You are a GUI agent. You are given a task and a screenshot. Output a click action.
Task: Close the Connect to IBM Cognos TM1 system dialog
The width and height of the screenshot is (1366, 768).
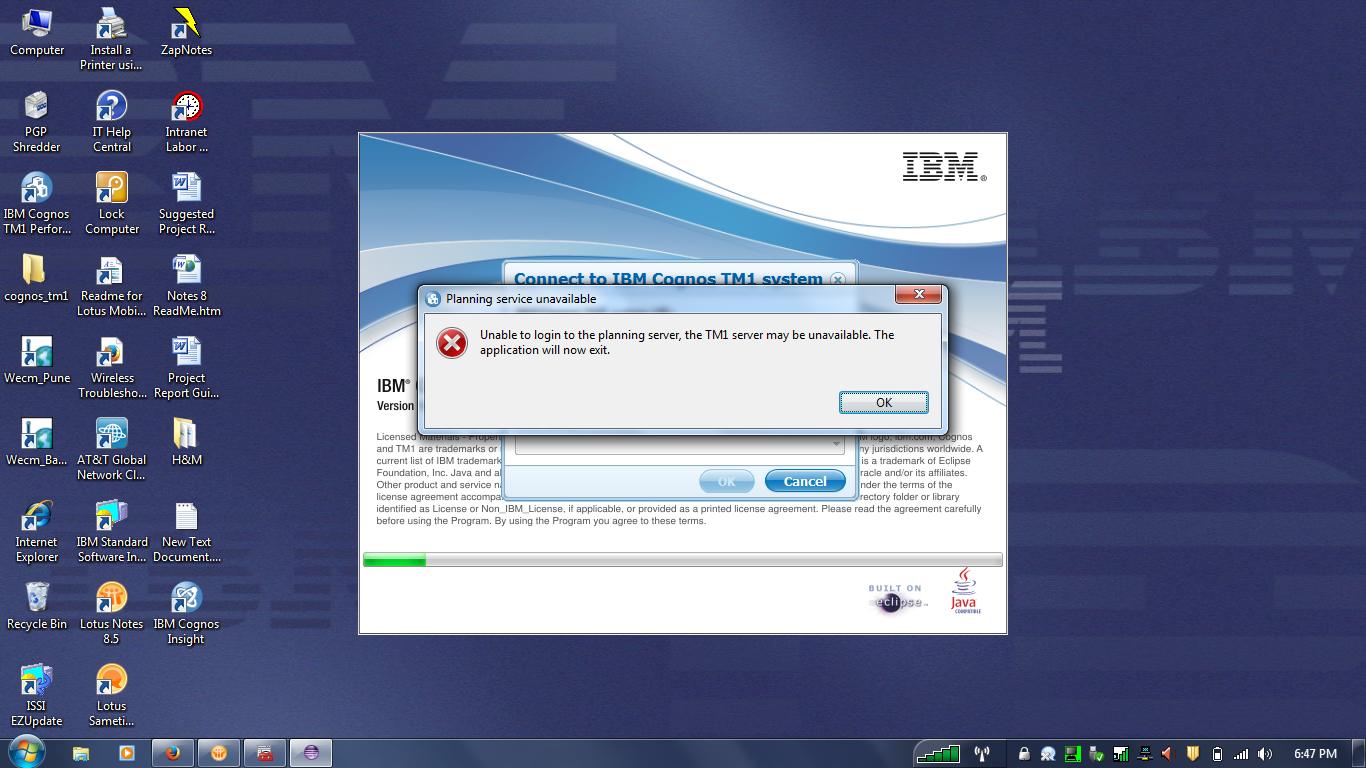(838, 279)
